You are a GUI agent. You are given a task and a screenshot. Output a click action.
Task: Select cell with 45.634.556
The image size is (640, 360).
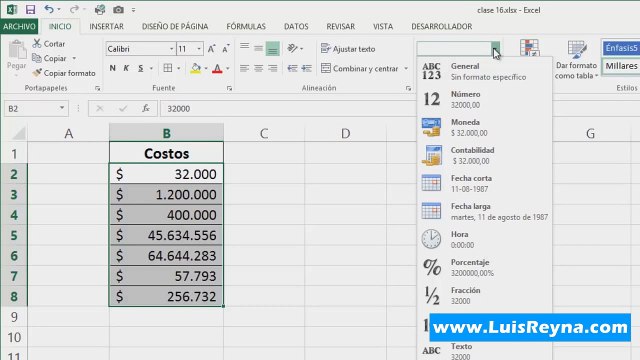tap(167, 235)
